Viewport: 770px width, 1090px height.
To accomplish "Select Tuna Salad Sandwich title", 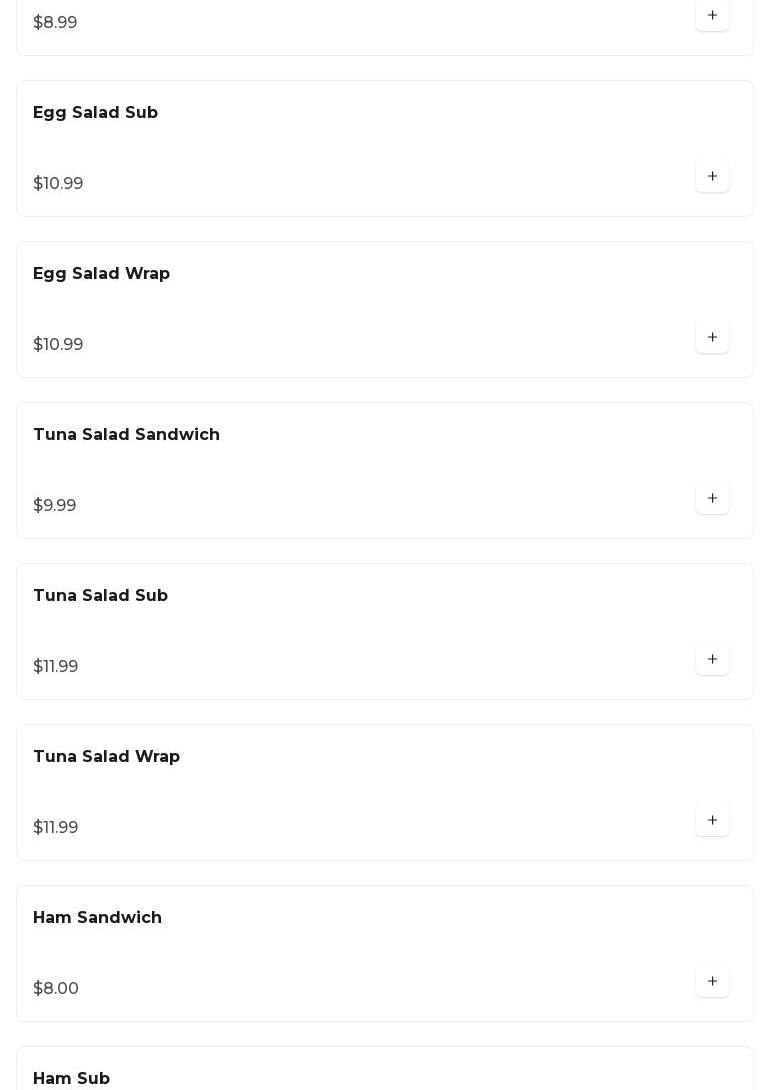I will (x=126, y=435).
